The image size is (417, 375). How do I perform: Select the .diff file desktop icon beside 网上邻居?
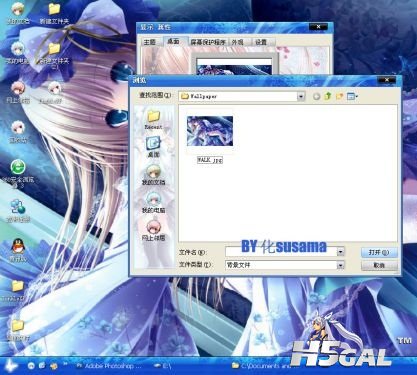pyautogui.click(x=53, y=93)
